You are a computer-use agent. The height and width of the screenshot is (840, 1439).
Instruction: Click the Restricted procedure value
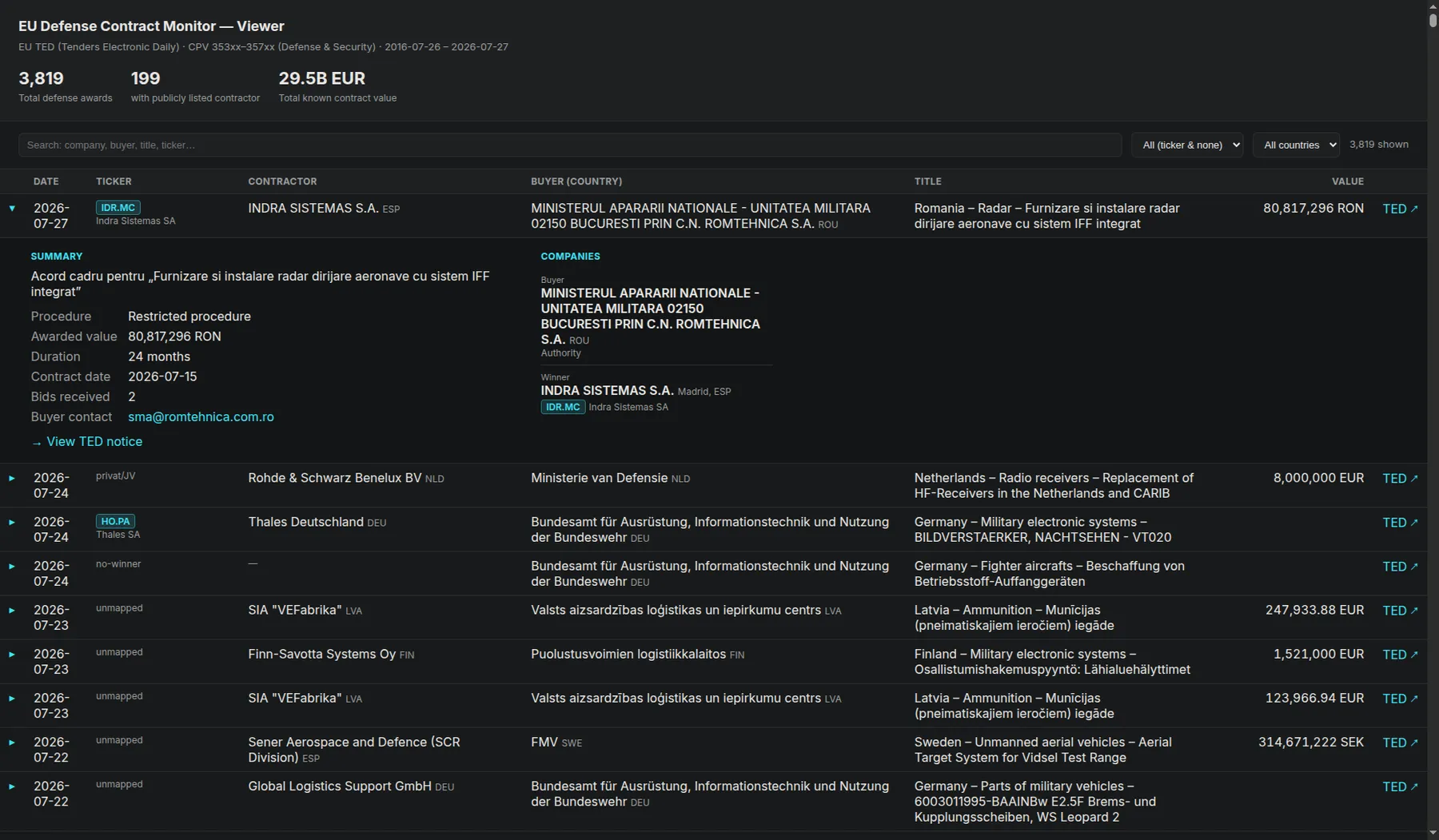click(189, 316)
